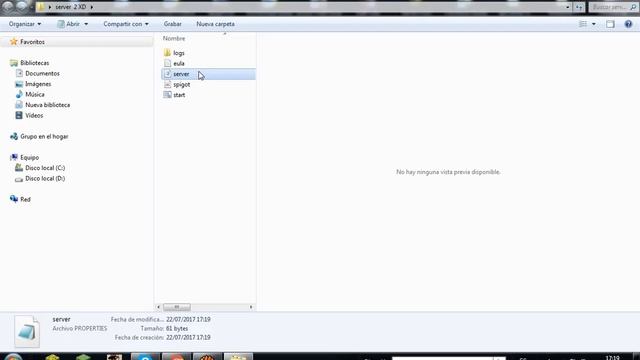The image size is (640, 360).
Task: Go back using the Back arrow button
Action: [x=8, y=6]
